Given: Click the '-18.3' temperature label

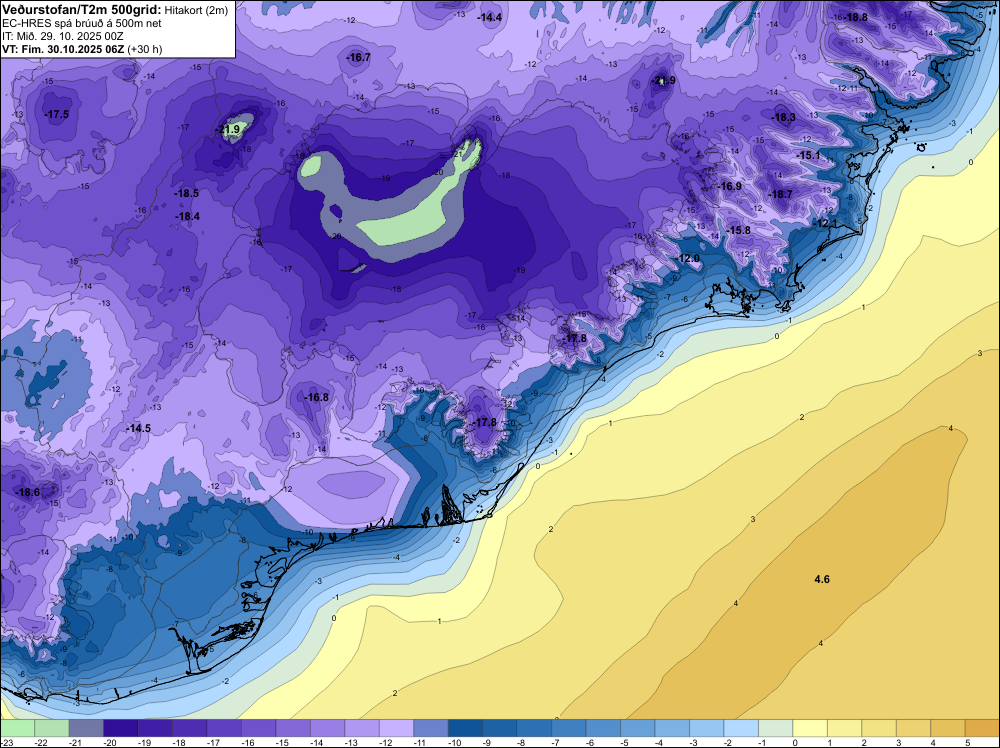Looking at the screenshot, I should 783,117.
